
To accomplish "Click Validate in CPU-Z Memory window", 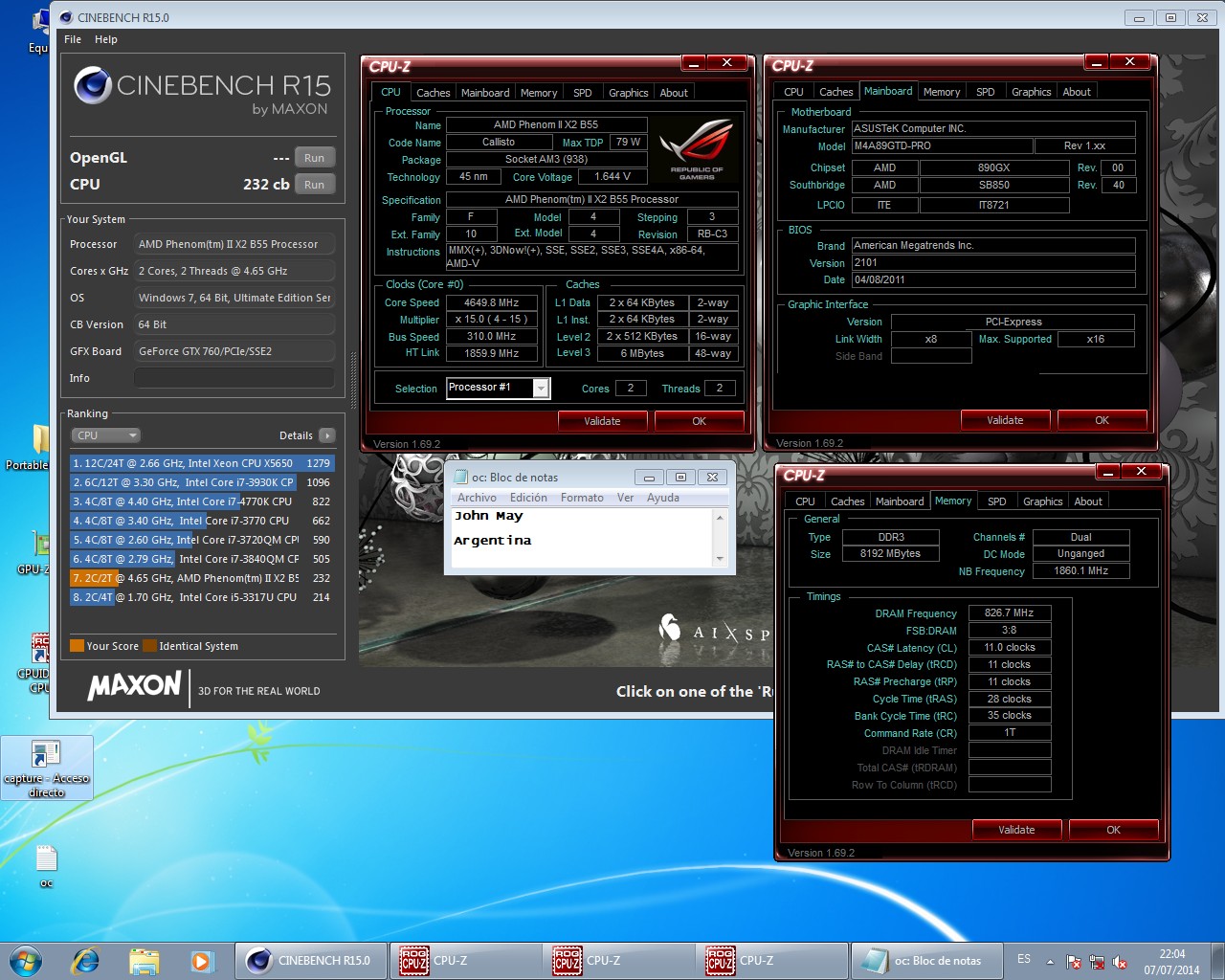I will [x=1016, y=830].
